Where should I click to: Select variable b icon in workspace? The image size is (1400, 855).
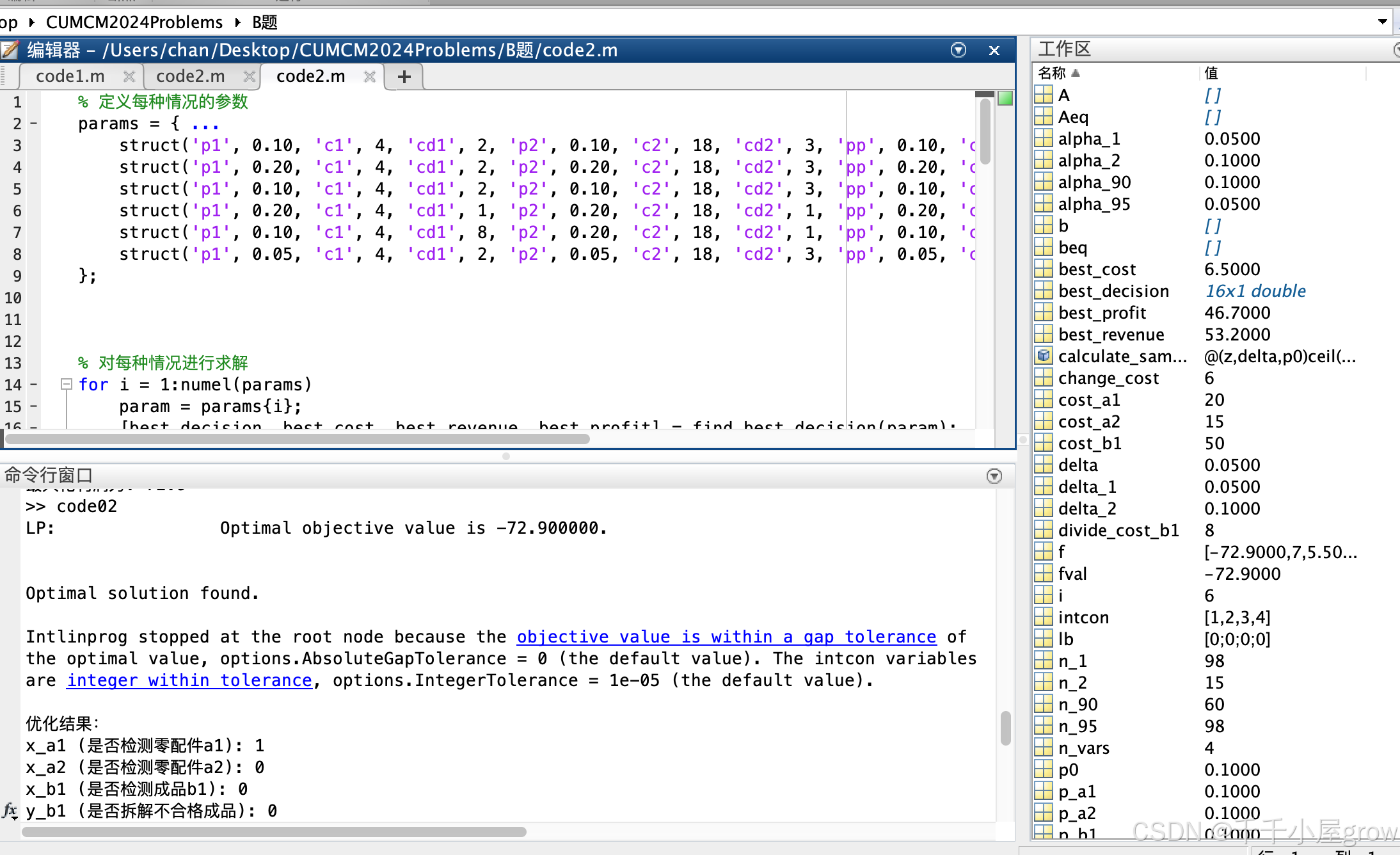click(x=1044, y=225)
